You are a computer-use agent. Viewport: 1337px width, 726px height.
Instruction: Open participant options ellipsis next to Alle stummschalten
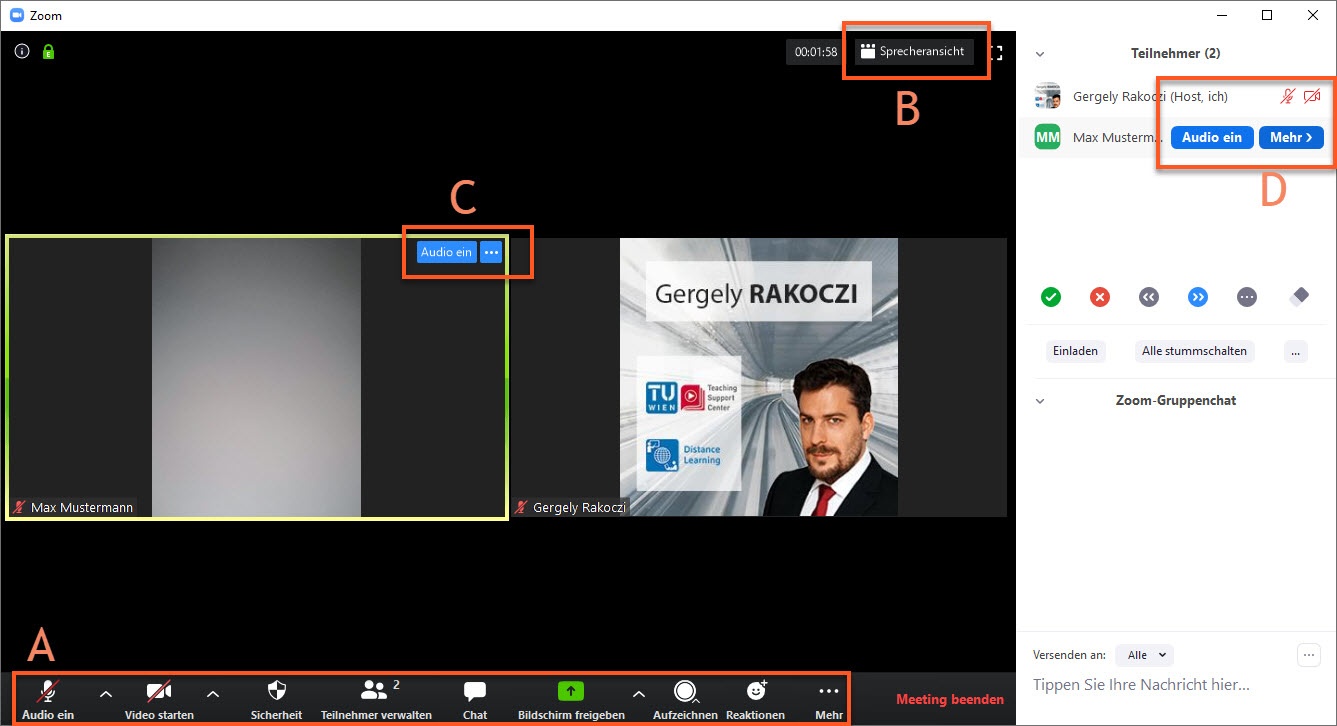[x=1296, y=351]
